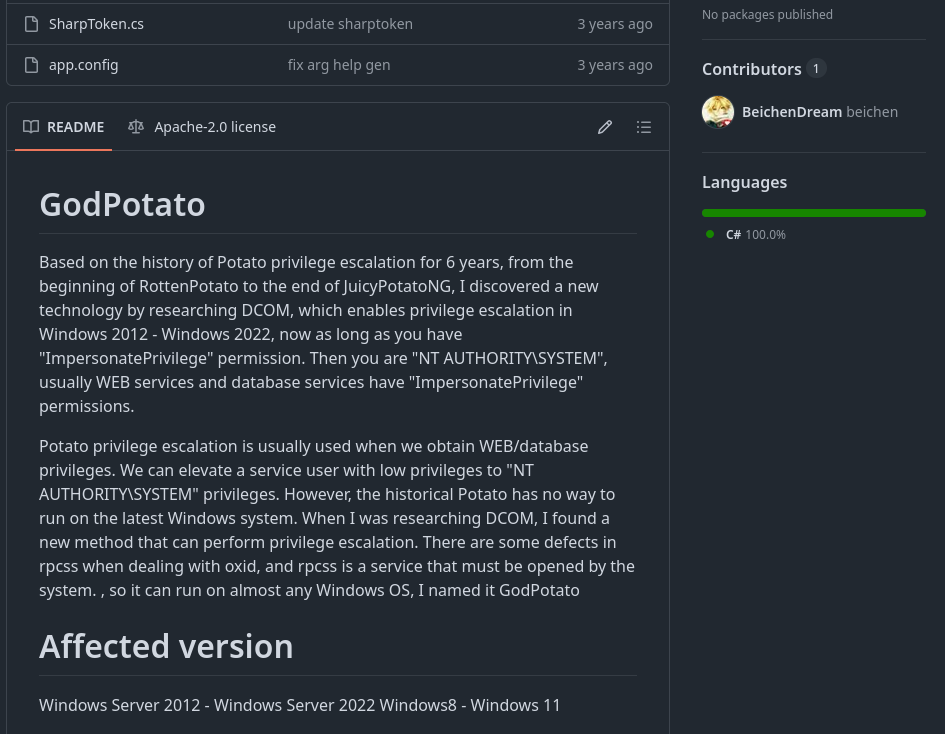
Task: Open the Contributors section heading
Action: coord(752,69)
